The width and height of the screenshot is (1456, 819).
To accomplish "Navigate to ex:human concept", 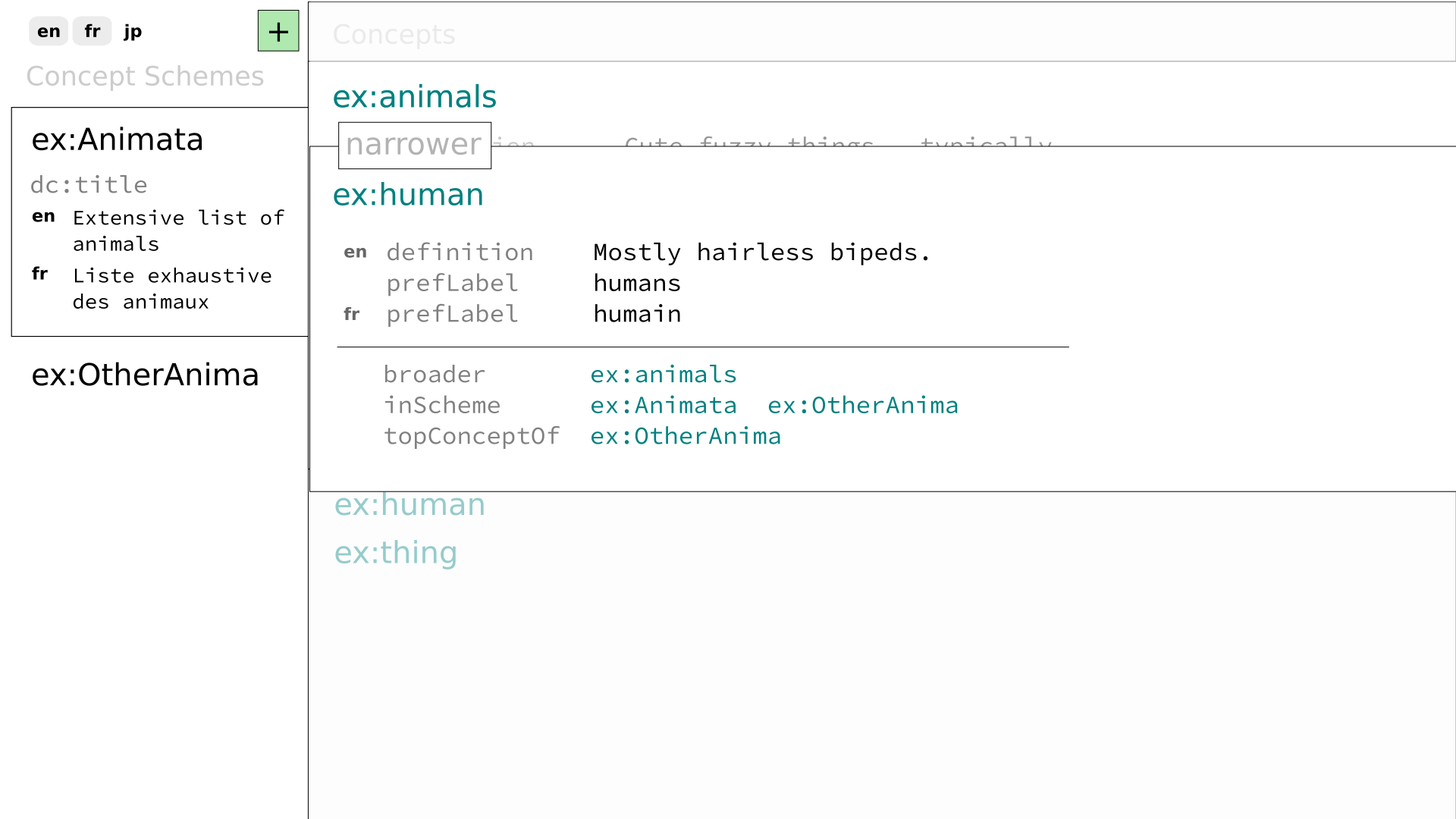I will (410, 504).
